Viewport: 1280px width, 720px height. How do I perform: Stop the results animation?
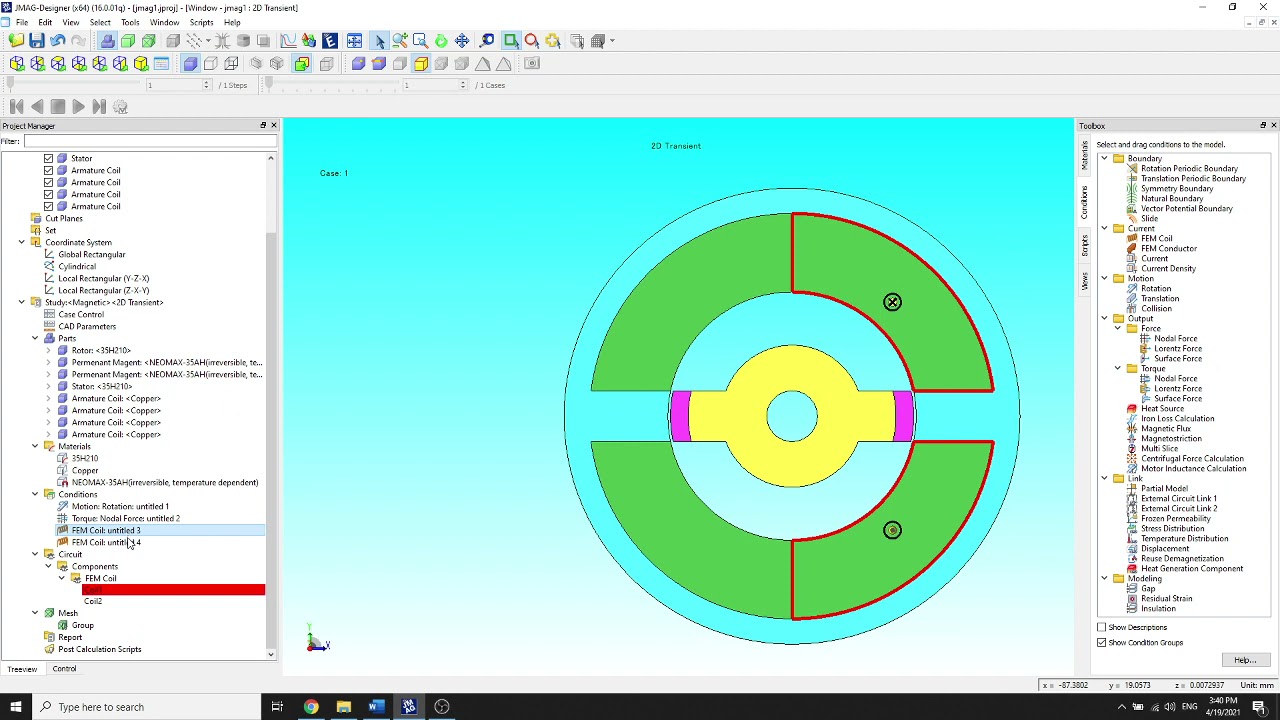[58, 107]
